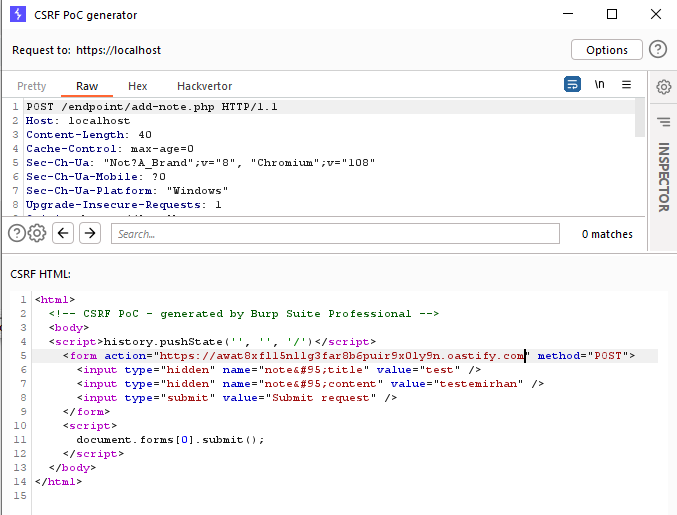Click the method="POST" attribute in form
The height and width of the screenshot is (515, 677).
pyautogui.click(x=582, y=356)
